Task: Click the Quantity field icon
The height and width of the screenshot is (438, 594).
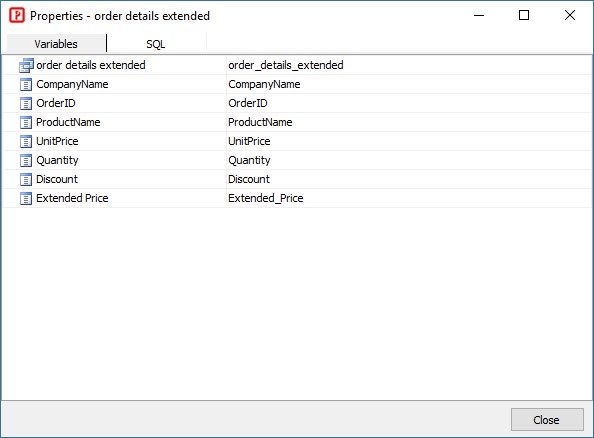Action: point(26,160)
